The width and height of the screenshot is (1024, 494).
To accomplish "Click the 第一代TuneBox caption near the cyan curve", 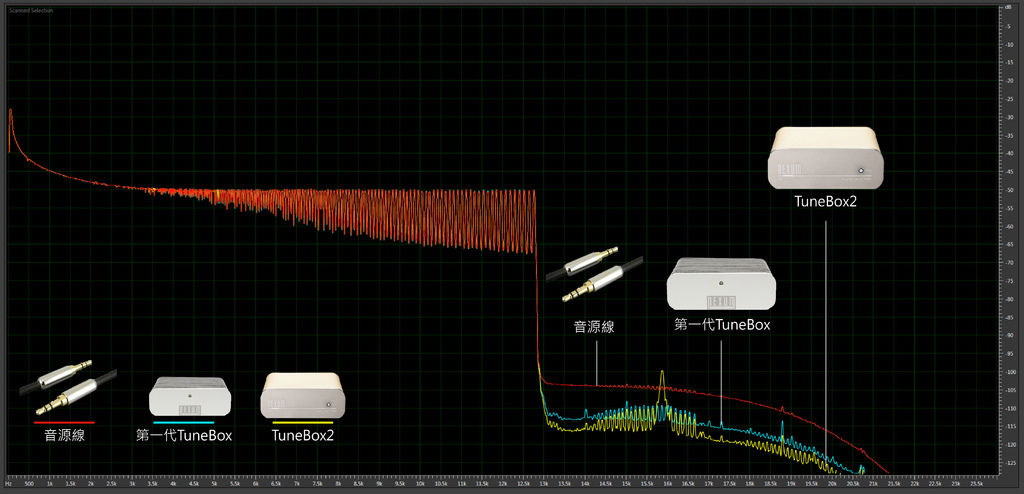I will [722, 324].
